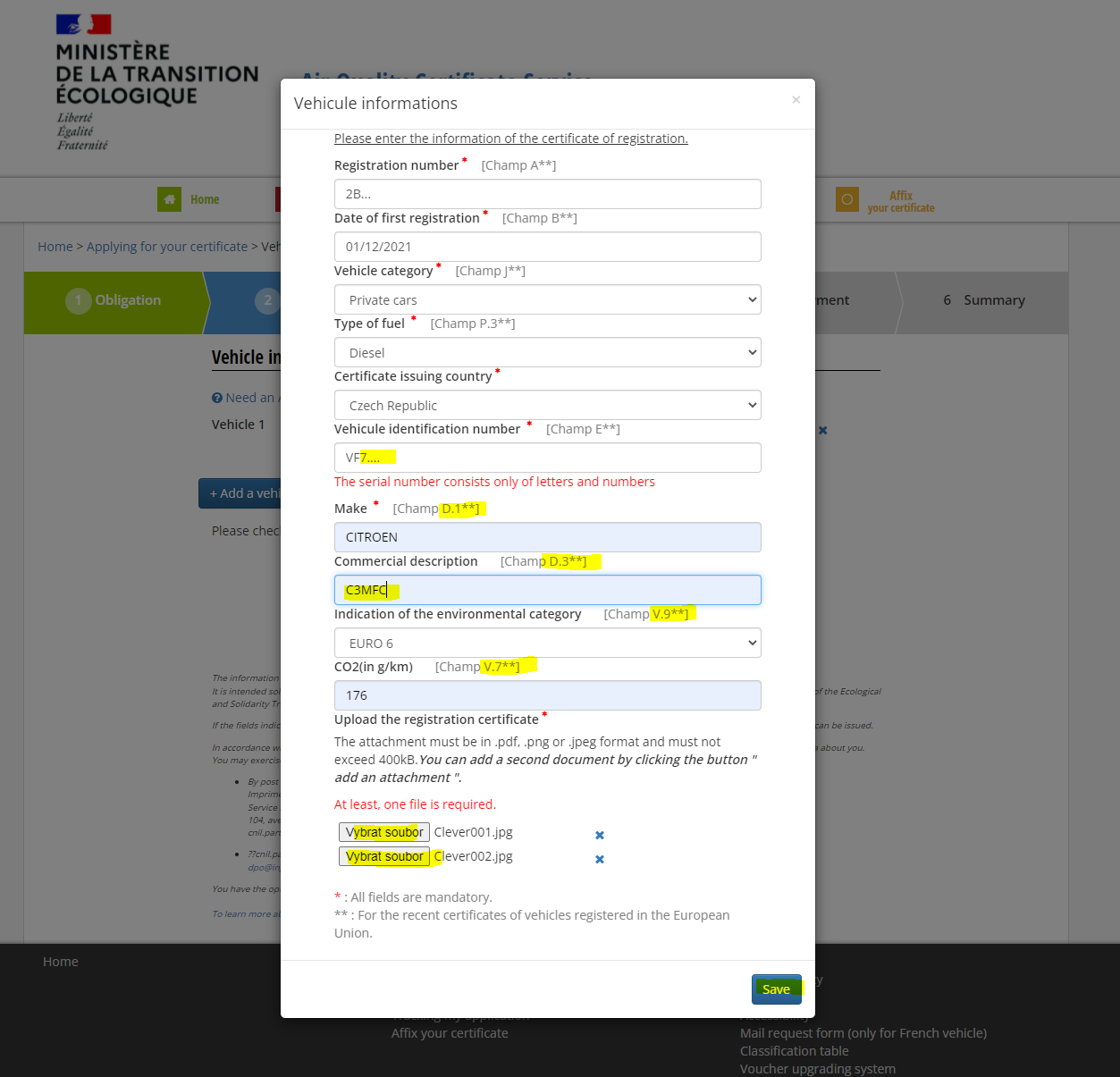Viewport: 1120px width, 1077px height.
Task: Focus the Registration number field
Action: coord(547,194)
